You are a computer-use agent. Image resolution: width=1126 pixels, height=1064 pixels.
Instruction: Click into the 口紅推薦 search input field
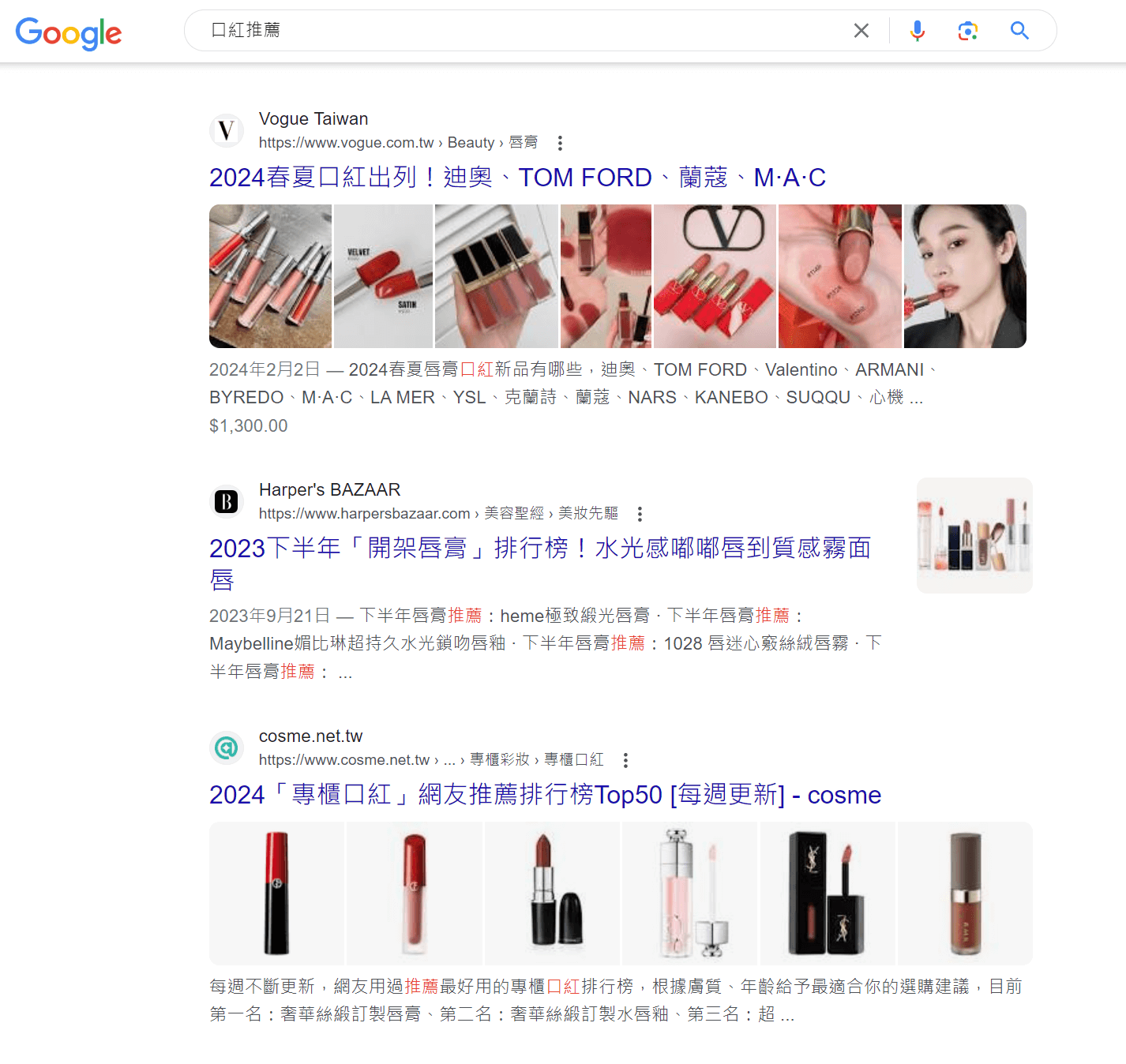click(x=521, y=31)
